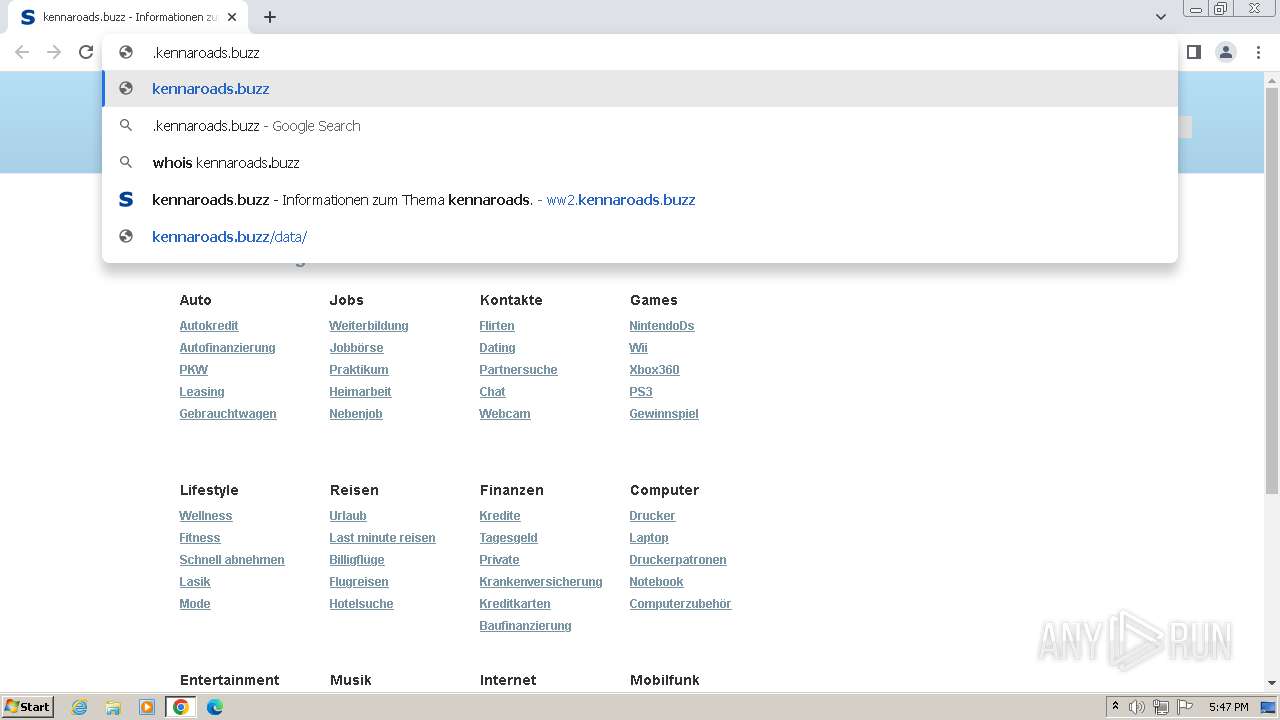1280x720 pixels.
Task: Open the Action Center flag icon
Action: point(1185,707)
